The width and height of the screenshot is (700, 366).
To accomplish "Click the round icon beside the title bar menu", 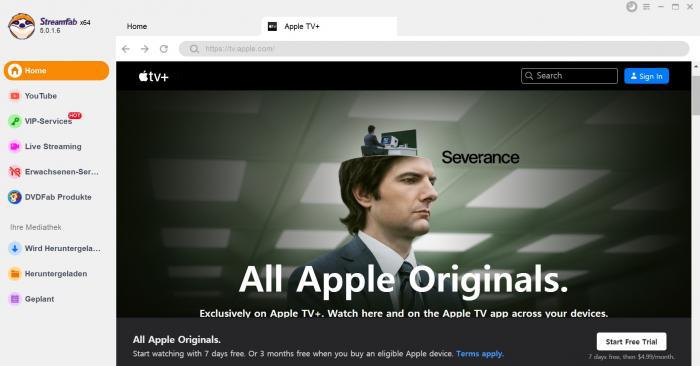I will pos(631,7).
